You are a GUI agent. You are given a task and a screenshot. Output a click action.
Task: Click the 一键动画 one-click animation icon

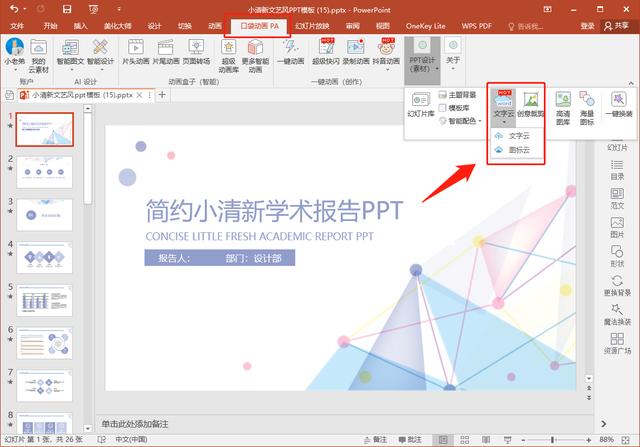coord(291,52)
